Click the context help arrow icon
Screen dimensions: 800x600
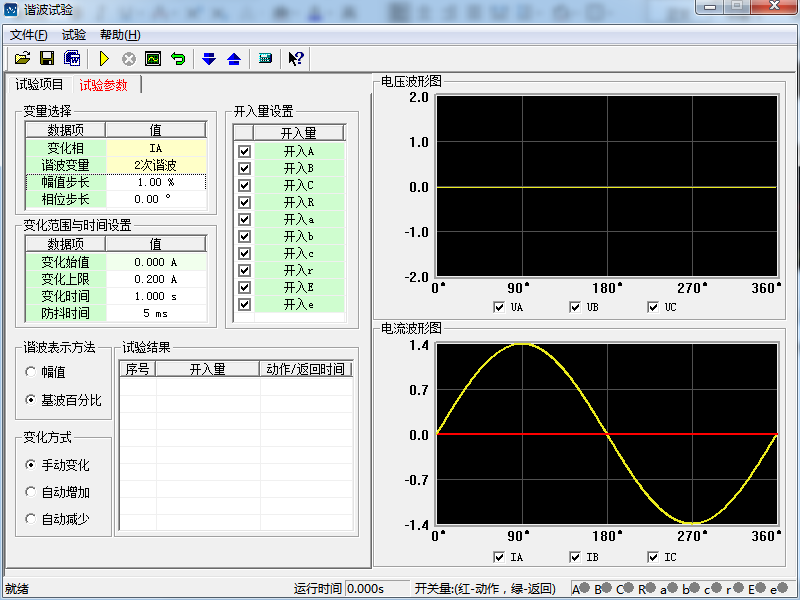[295, 58]
